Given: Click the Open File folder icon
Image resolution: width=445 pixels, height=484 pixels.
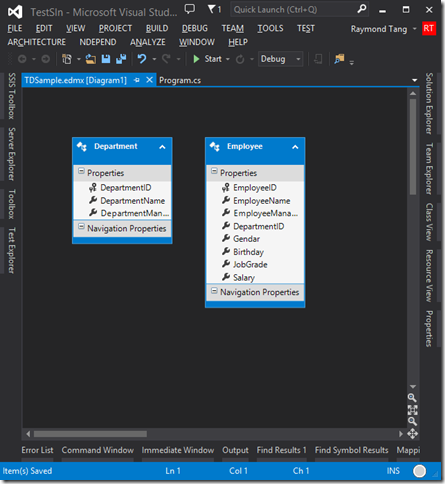Looking at the screenshot, I should pos(91,59).
